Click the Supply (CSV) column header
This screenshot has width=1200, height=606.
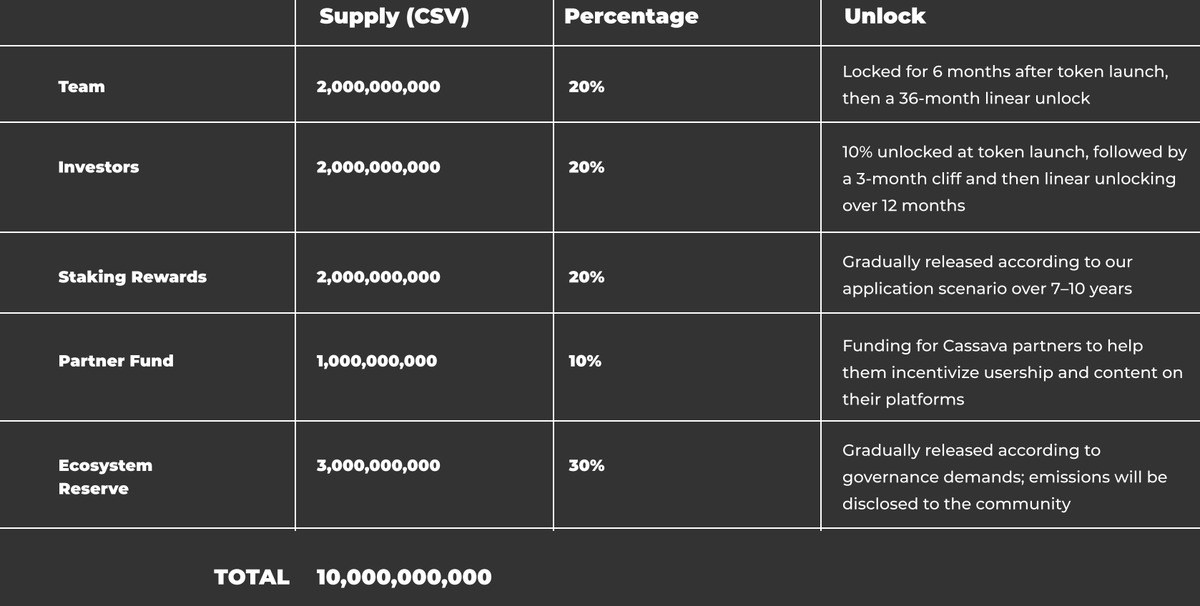pyautogui.click(x=394, y=17)
